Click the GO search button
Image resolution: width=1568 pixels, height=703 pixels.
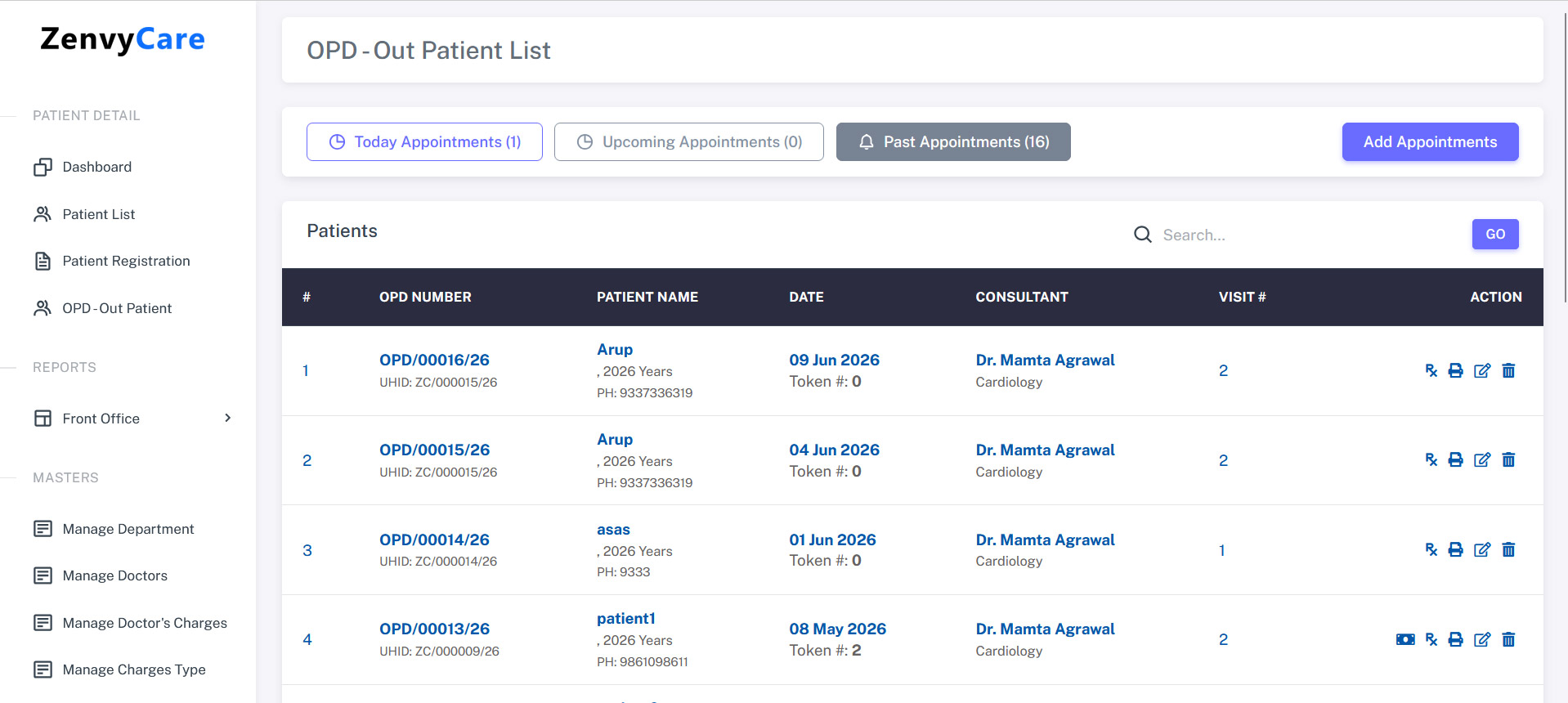(1495, 235)
